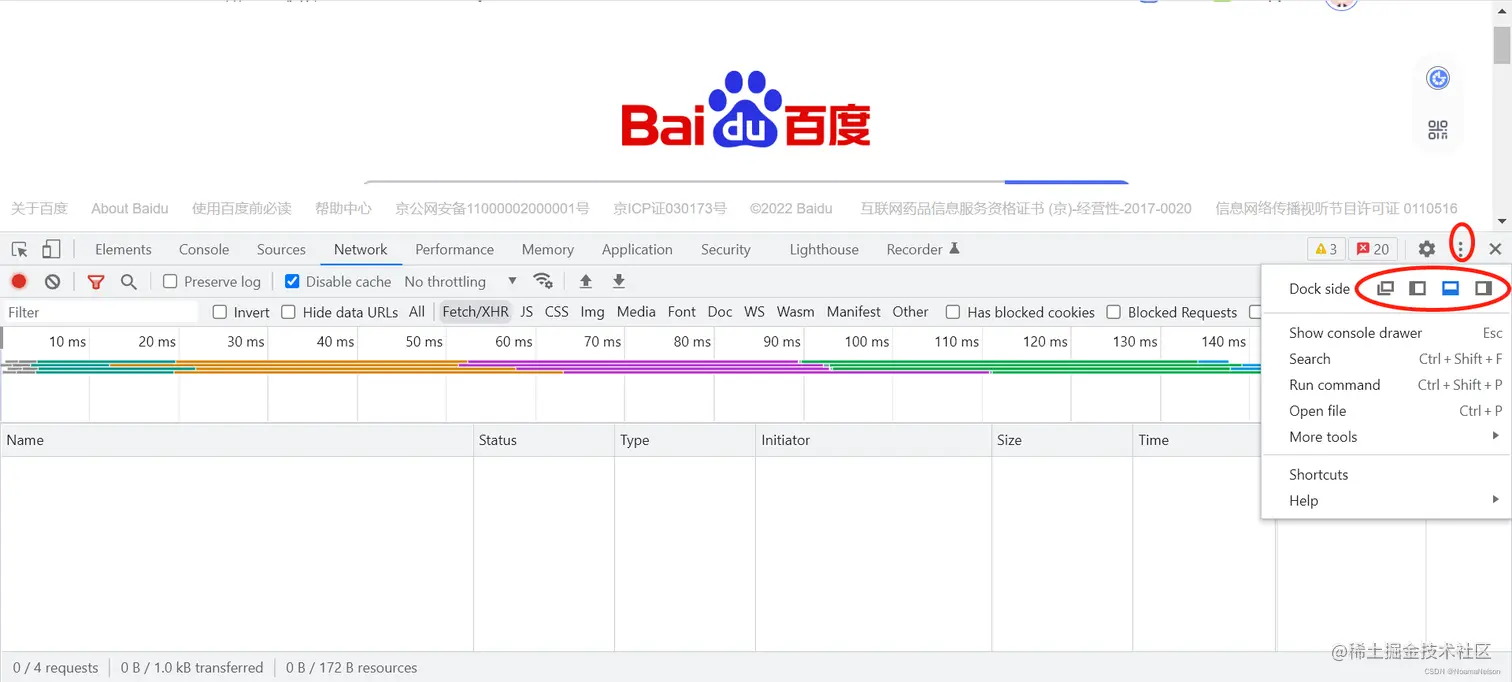Open the network request filter funnel
Screen dimensions: 1512x682
click(95, 281)
